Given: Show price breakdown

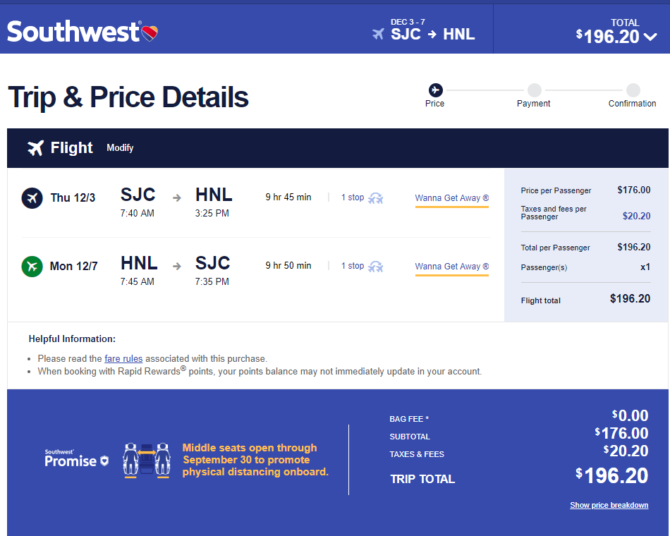Looking at the screenshot, I should pyautogui.click(x=609, y=505).
